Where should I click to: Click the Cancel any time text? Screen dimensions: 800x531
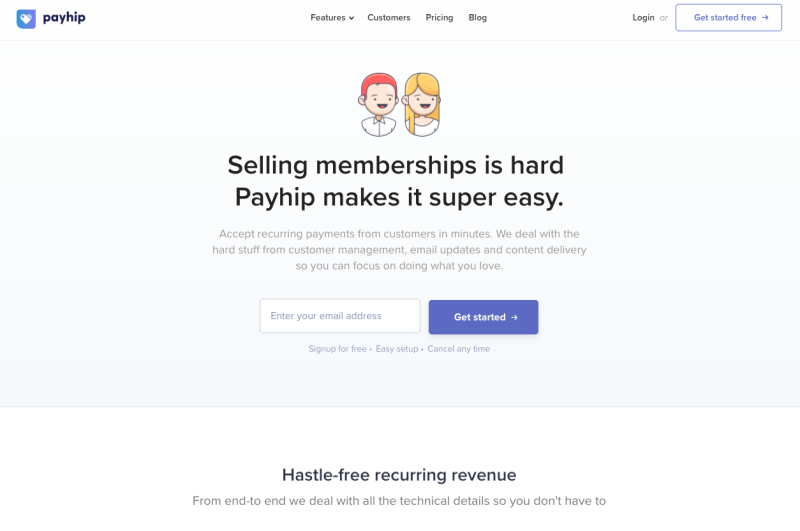(459, 349)
